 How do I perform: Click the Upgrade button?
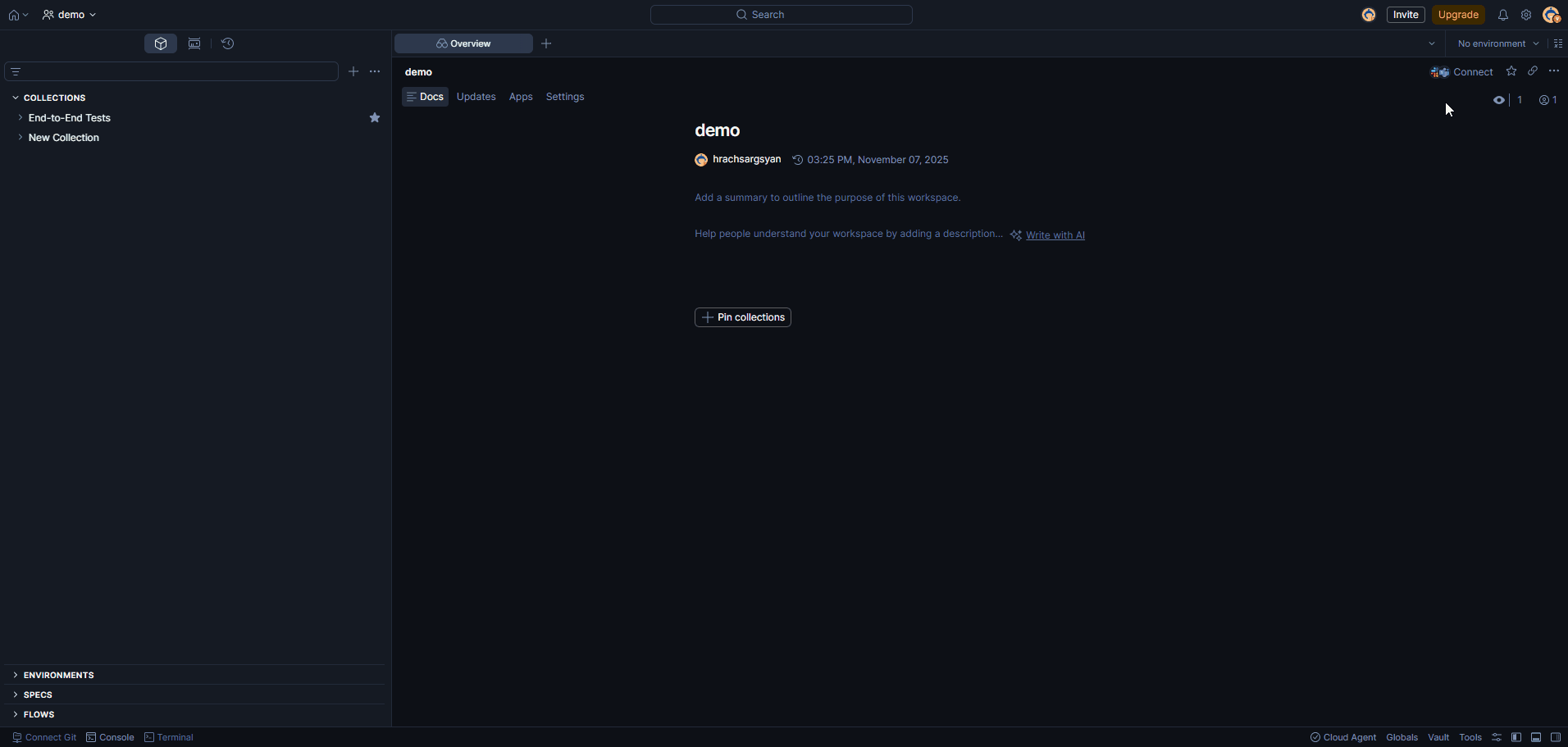point(1457,15)
